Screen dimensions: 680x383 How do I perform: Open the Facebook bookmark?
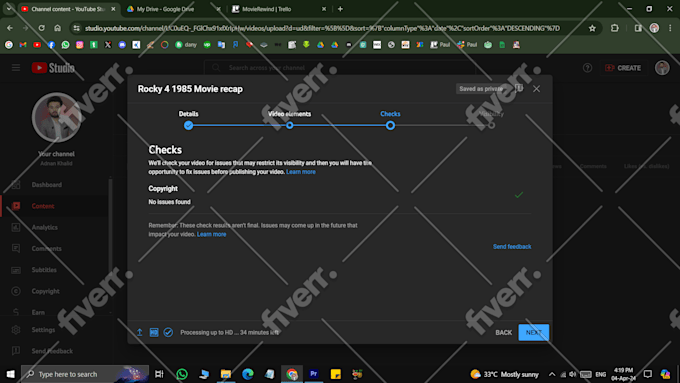coord(51,45)
